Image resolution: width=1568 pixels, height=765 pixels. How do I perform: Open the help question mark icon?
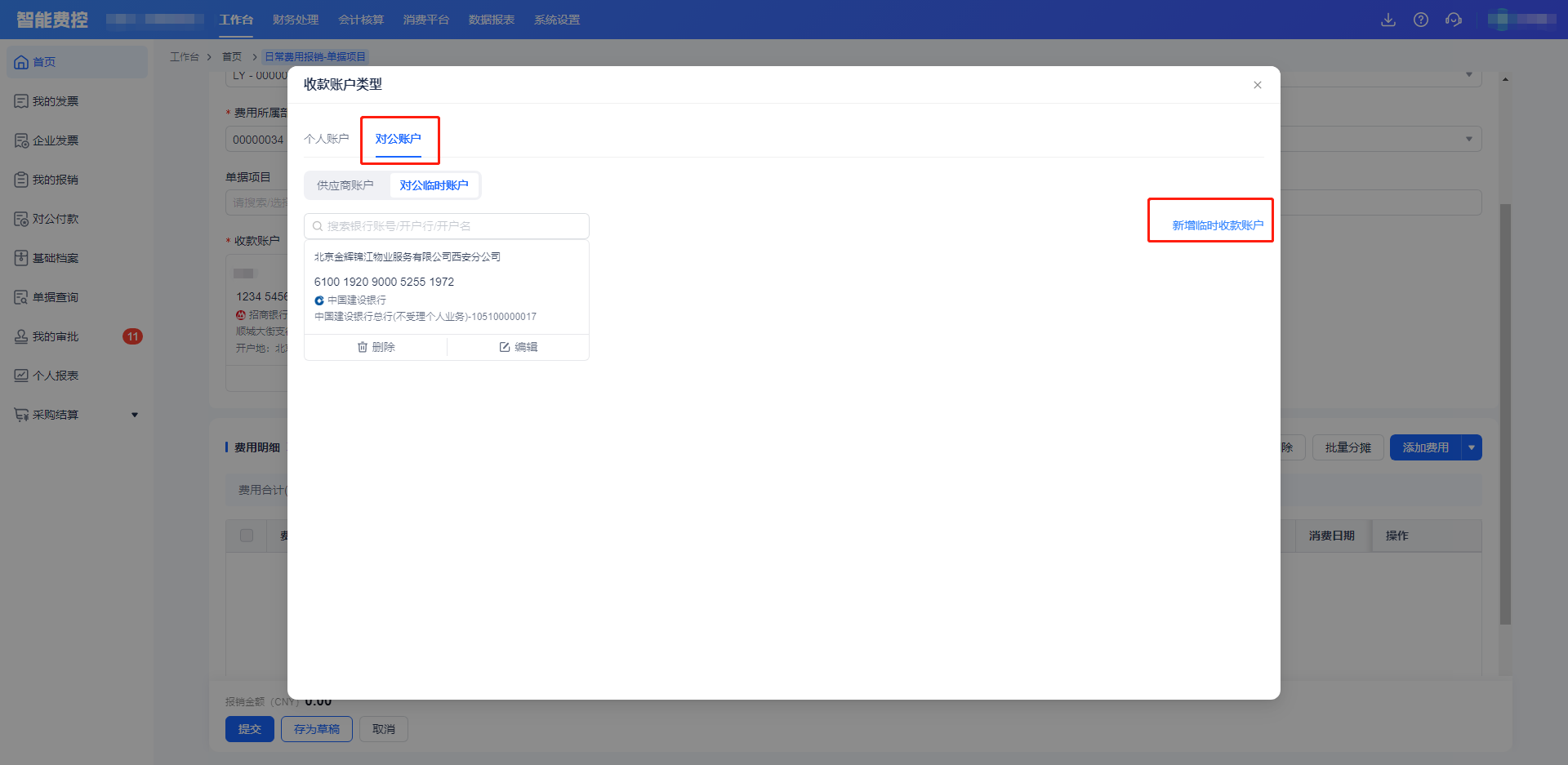(x=1421, y=20)
